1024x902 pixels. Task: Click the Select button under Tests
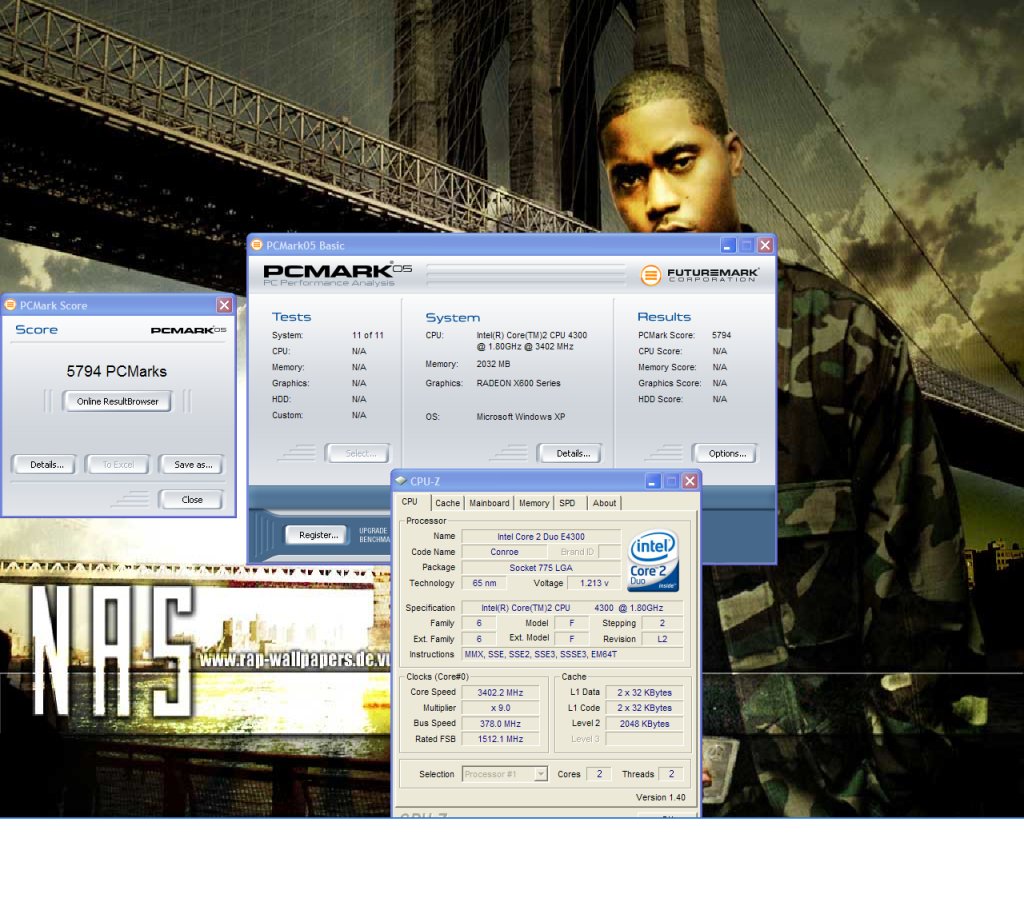[360, 453]
